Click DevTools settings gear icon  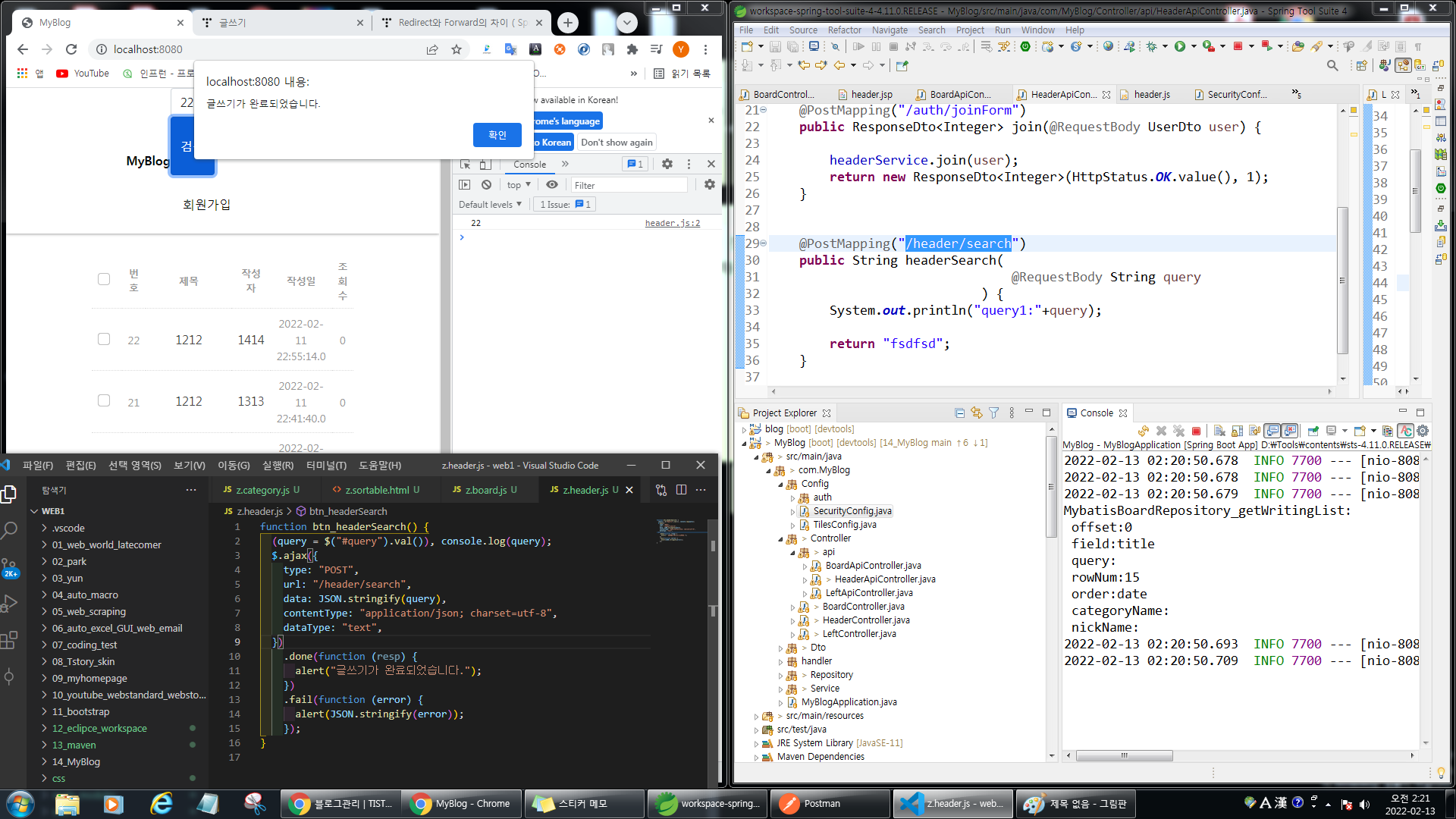667,164
